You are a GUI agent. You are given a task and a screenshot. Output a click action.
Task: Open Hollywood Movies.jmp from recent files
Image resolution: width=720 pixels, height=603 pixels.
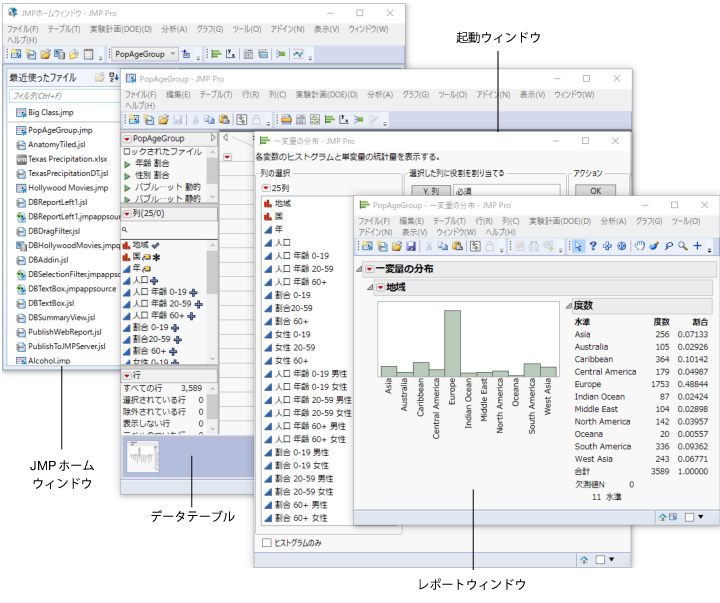(68, 188)
